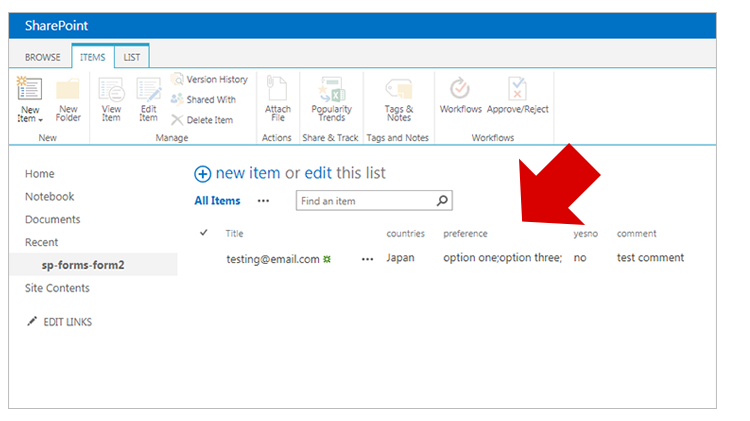Open Popularity Trends in the ribbon
Image resolution: width=750 pixels, height=421 pixels.
pos(331,99)
